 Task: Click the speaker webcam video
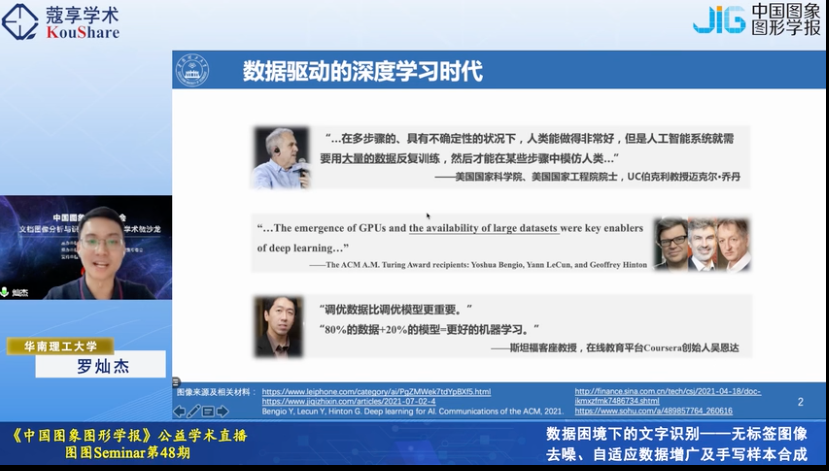point(86,247)
